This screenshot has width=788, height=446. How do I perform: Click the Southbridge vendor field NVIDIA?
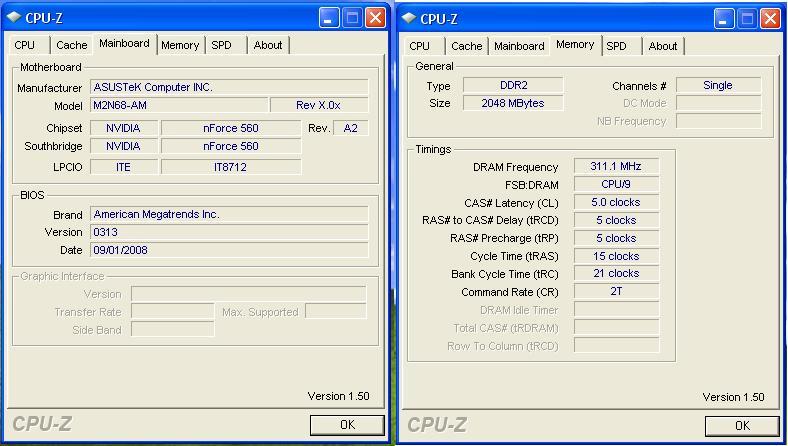(x=124, y=146)
